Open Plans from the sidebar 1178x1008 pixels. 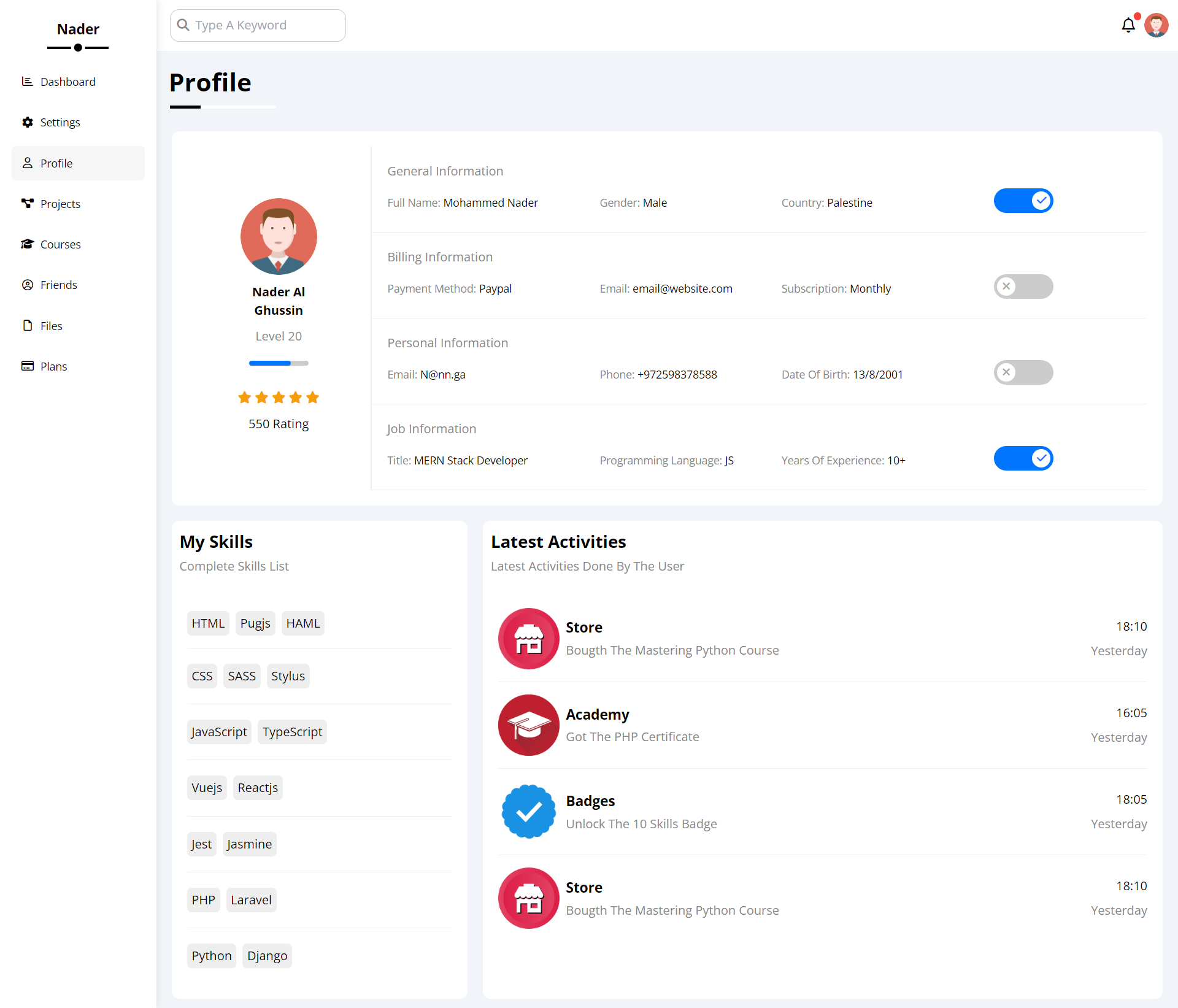pyautogui.click(x=78, y=366)
